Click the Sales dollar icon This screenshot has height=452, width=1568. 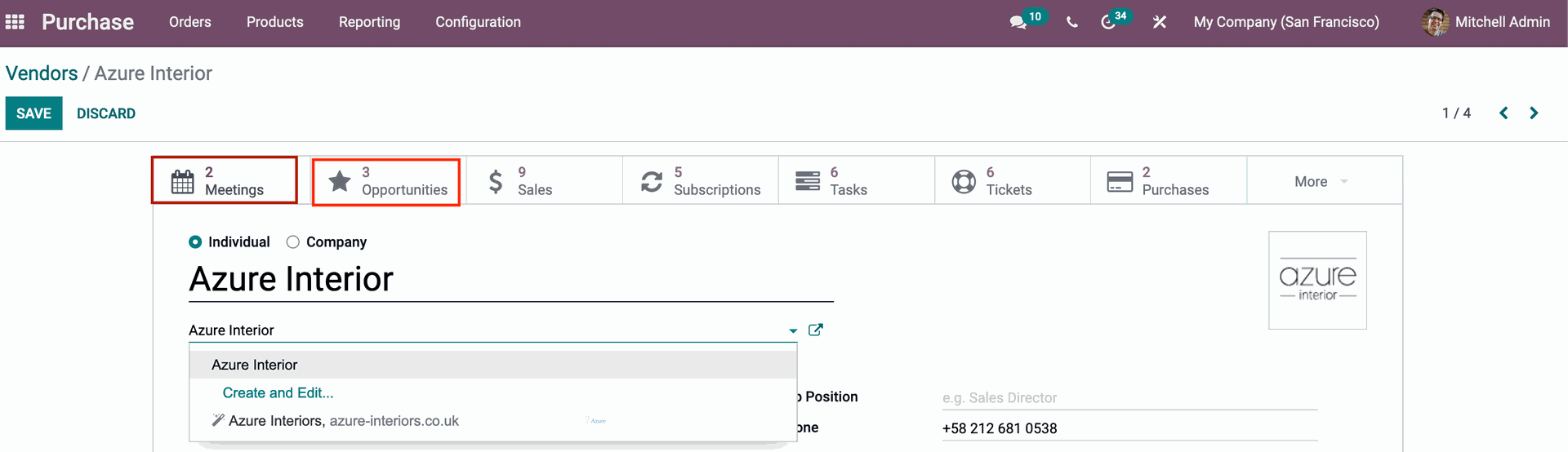pyautogui.click(x=496, y=181)
